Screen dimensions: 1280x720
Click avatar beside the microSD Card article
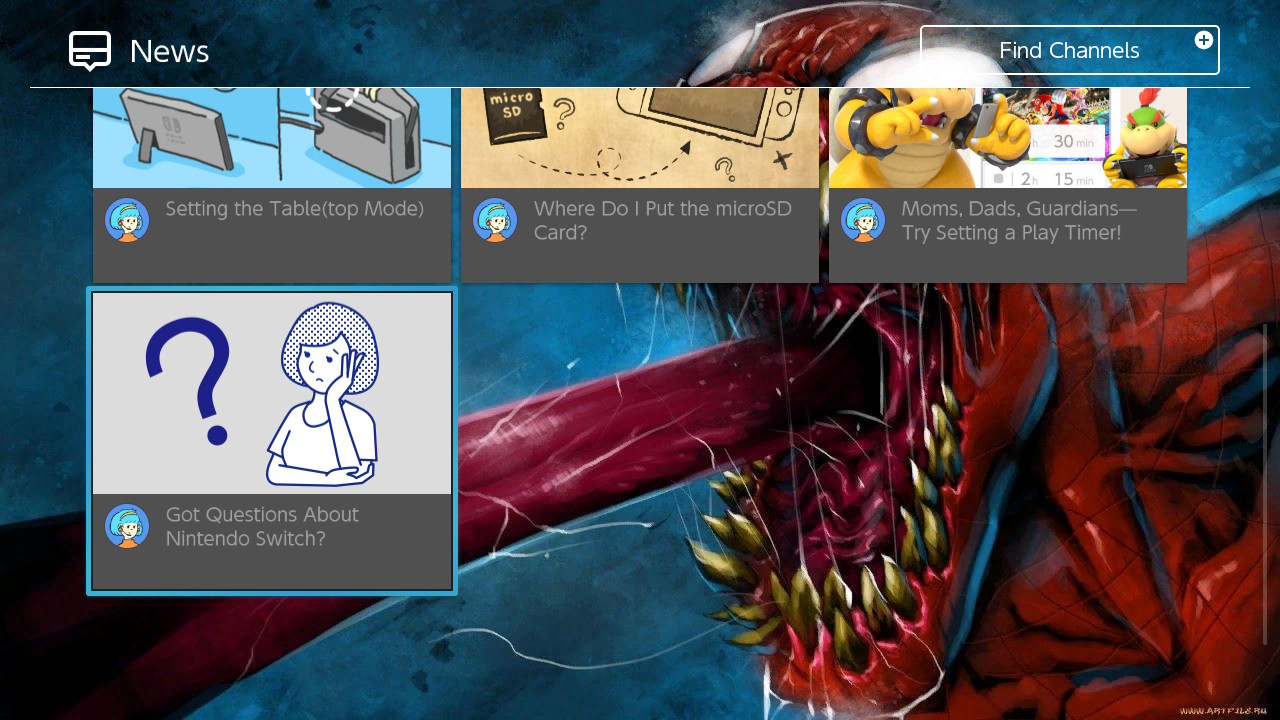click(495, 220)
